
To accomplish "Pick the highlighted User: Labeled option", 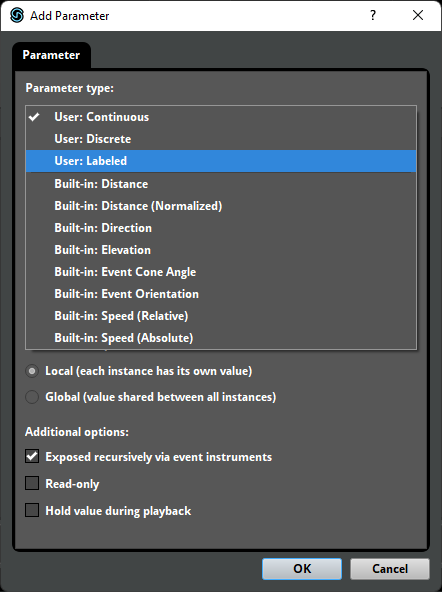I will (221, 161).
